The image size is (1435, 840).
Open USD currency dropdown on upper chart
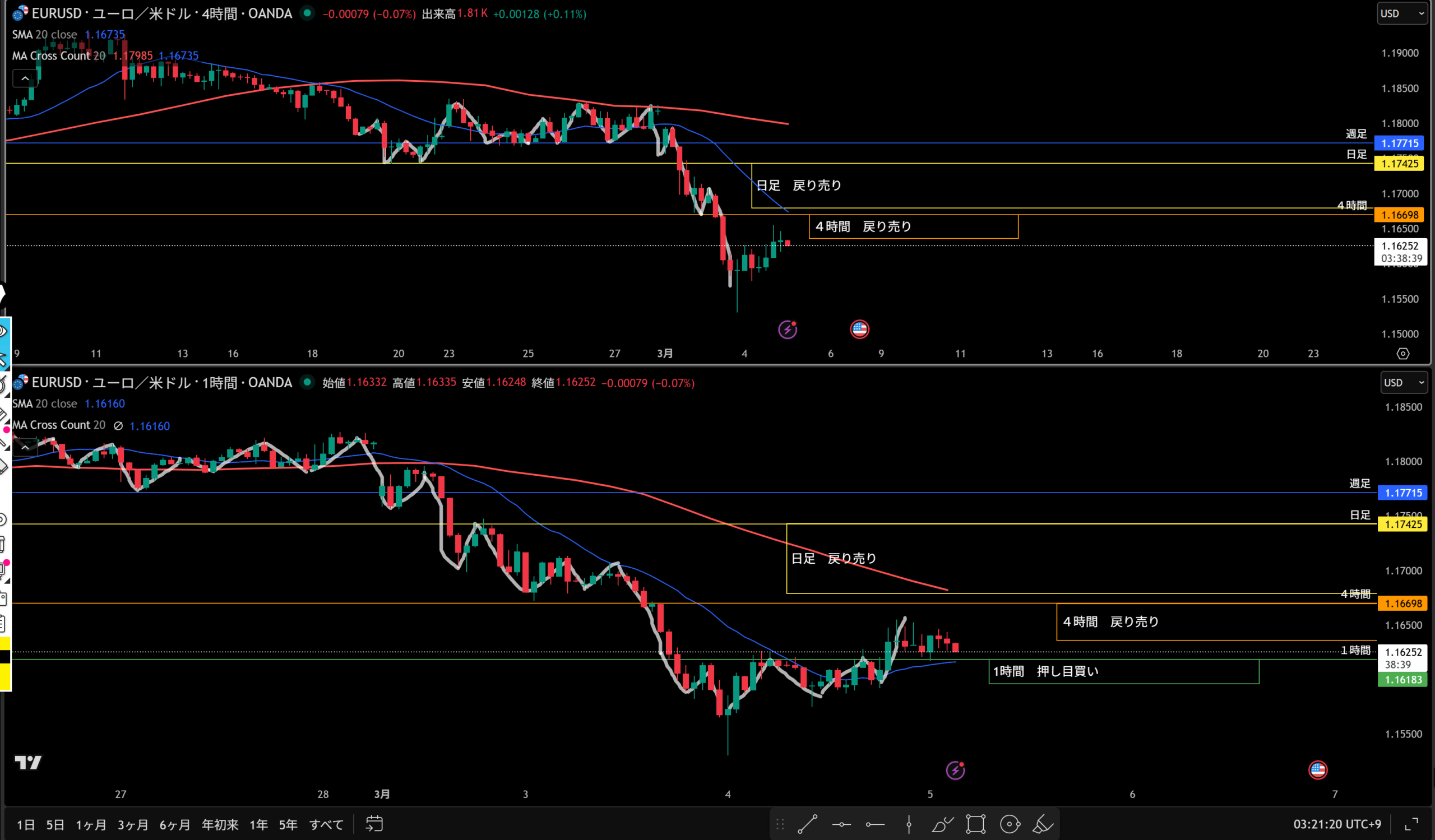click(1401, 13)
